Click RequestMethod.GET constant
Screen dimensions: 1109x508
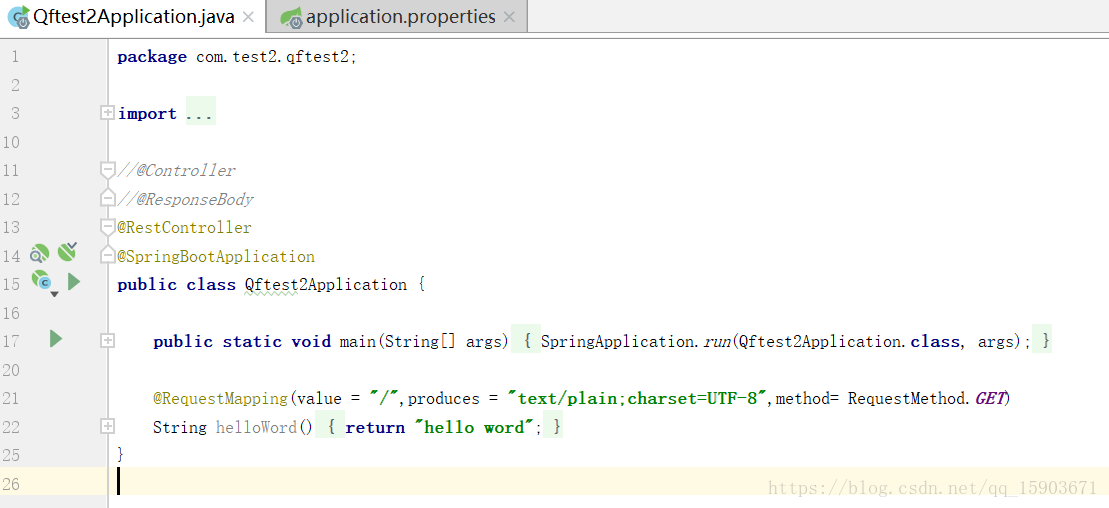pos(927,398)
